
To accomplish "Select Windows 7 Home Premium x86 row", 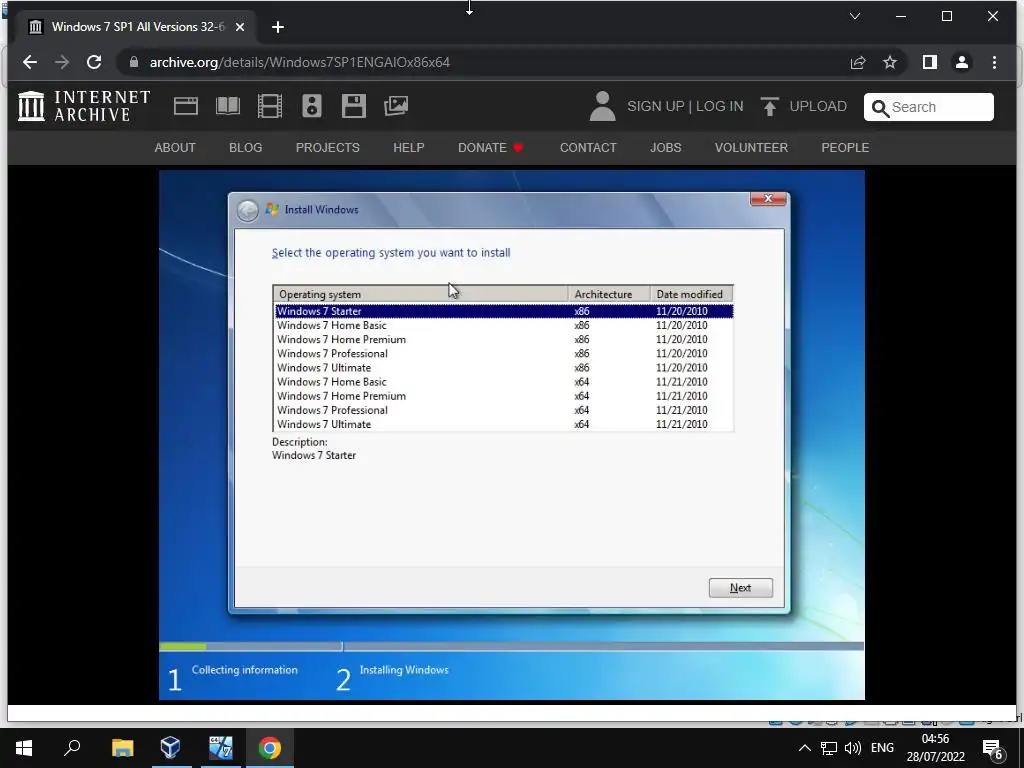I will [x=504, y=340].
